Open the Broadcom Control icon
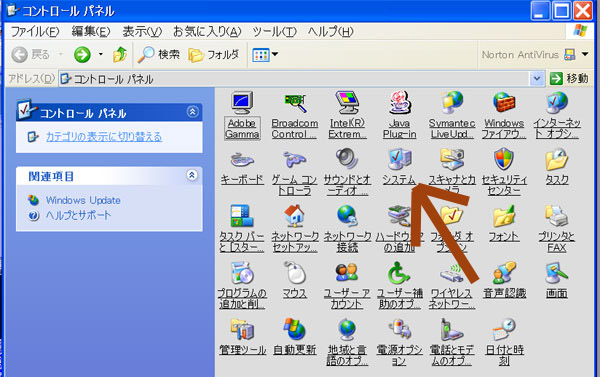The image size is (600, 377). click(x=295, y=103)
